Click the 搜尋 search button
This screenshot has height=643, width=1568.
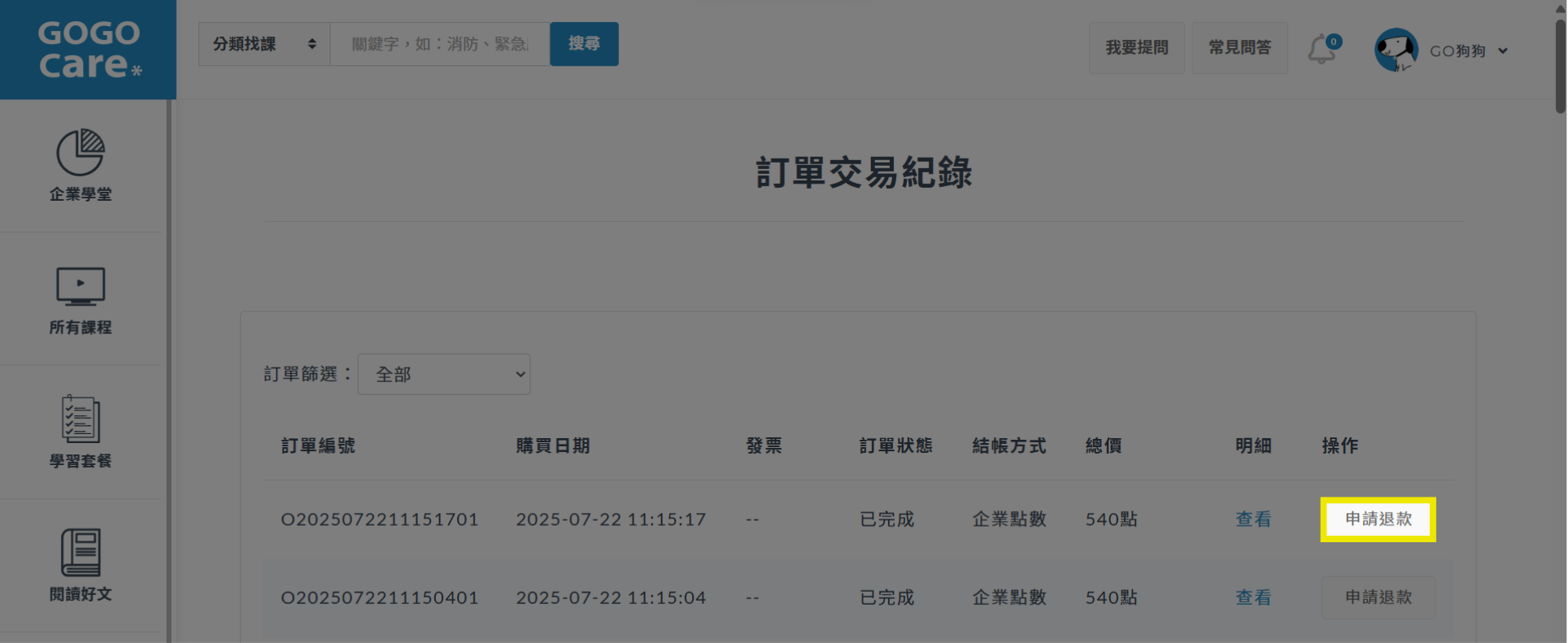[584, 44]
